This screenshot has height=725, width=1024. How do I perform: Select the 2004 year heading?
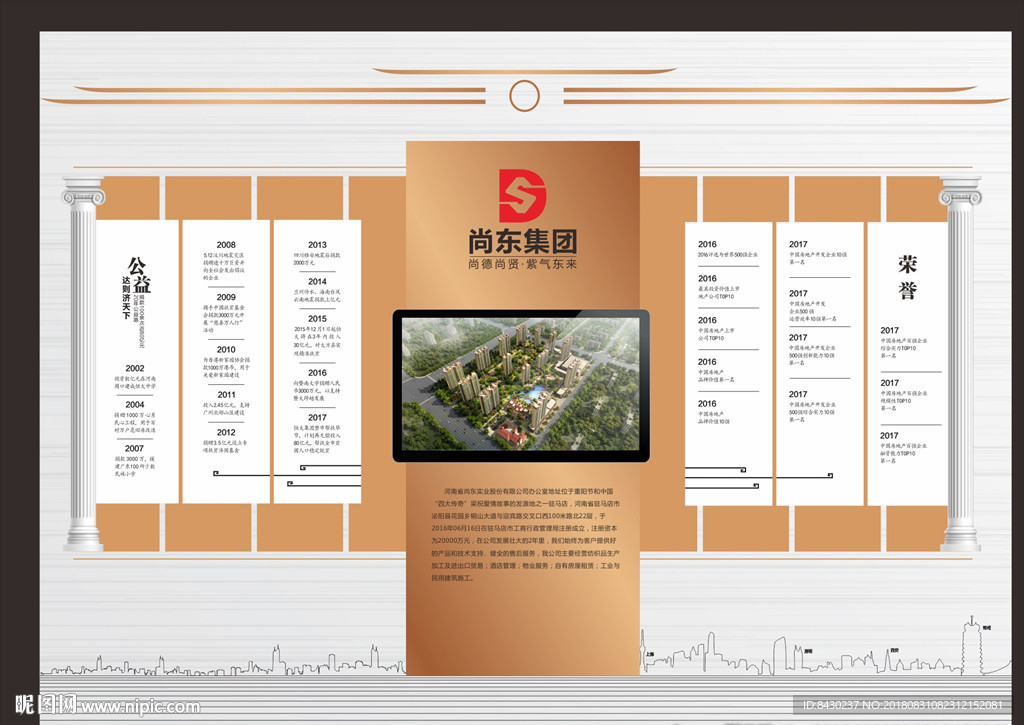135,405
